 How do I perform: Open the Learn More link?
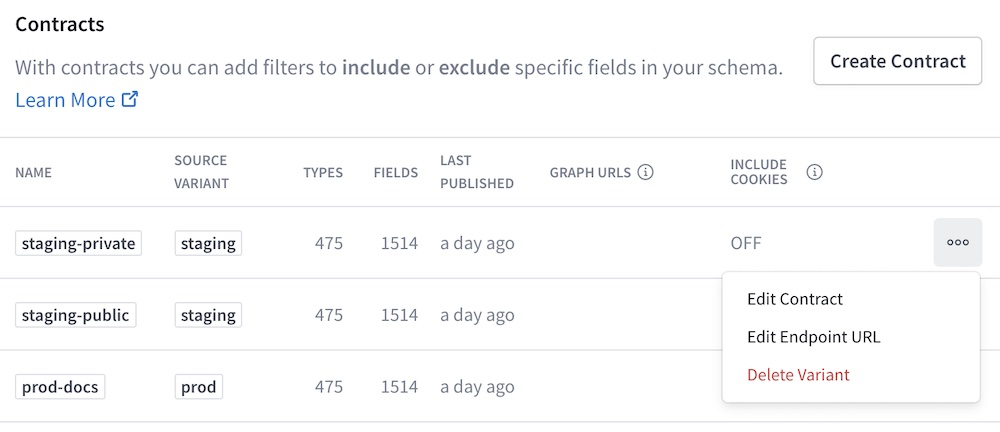pos(65,100)
